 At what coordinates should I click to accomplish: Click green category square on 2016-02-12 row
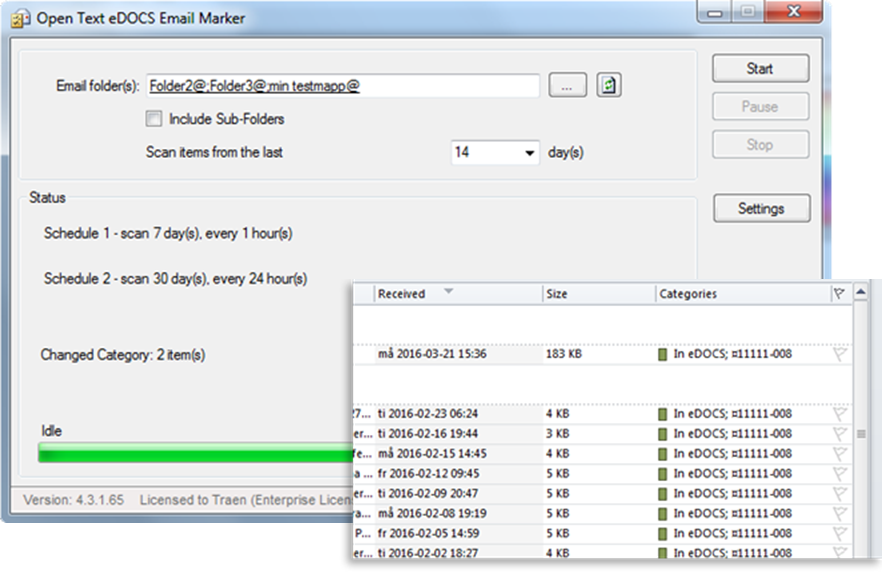point(663,474)
